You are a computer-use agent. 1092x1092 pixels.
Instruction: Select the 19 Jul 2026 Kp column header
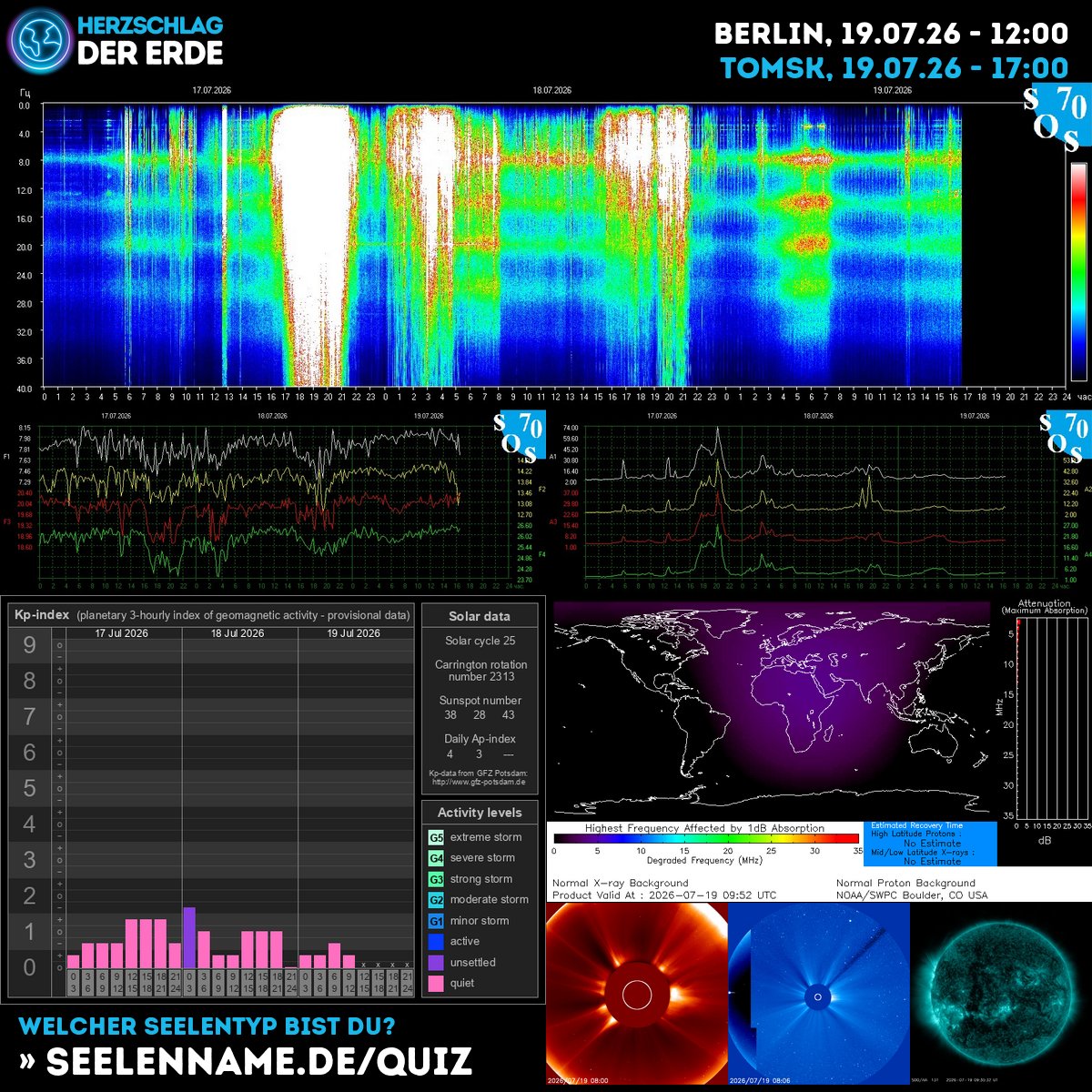click(x=354, y=633)
